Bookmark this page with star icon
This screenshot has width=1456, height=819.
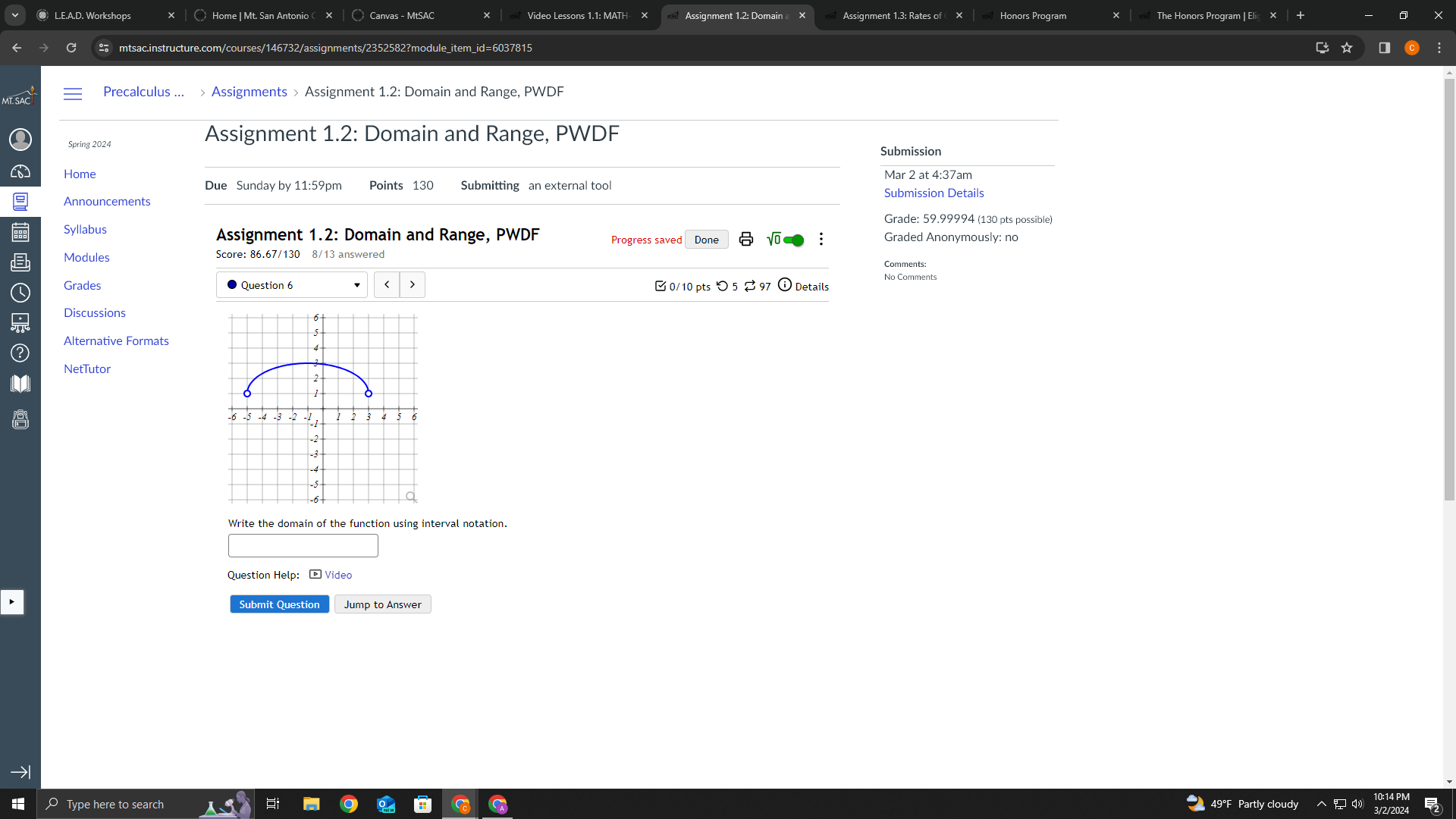(1347, 48)
